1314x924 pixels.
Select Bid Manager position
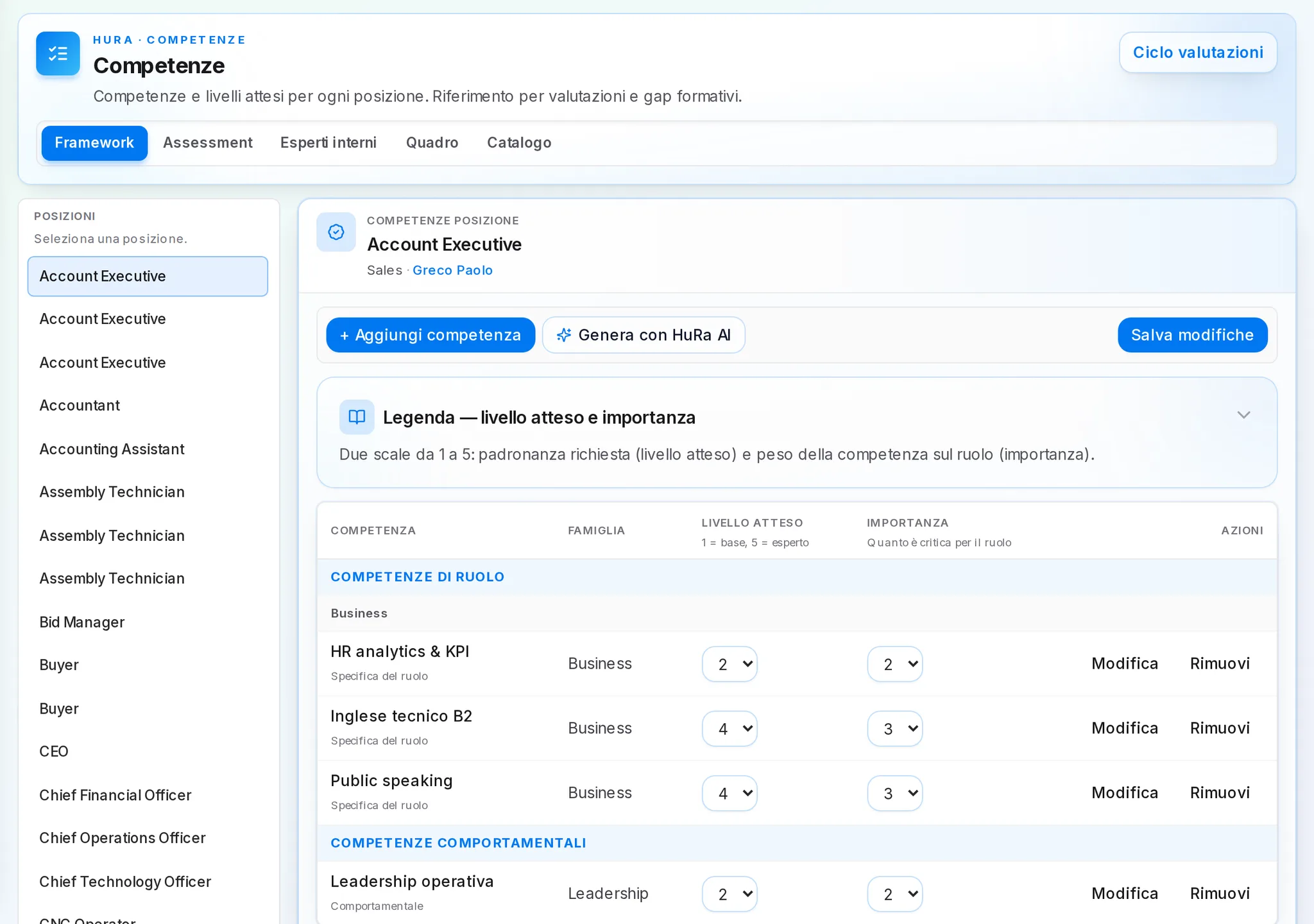pyautogui.click(x=148, y=622)
